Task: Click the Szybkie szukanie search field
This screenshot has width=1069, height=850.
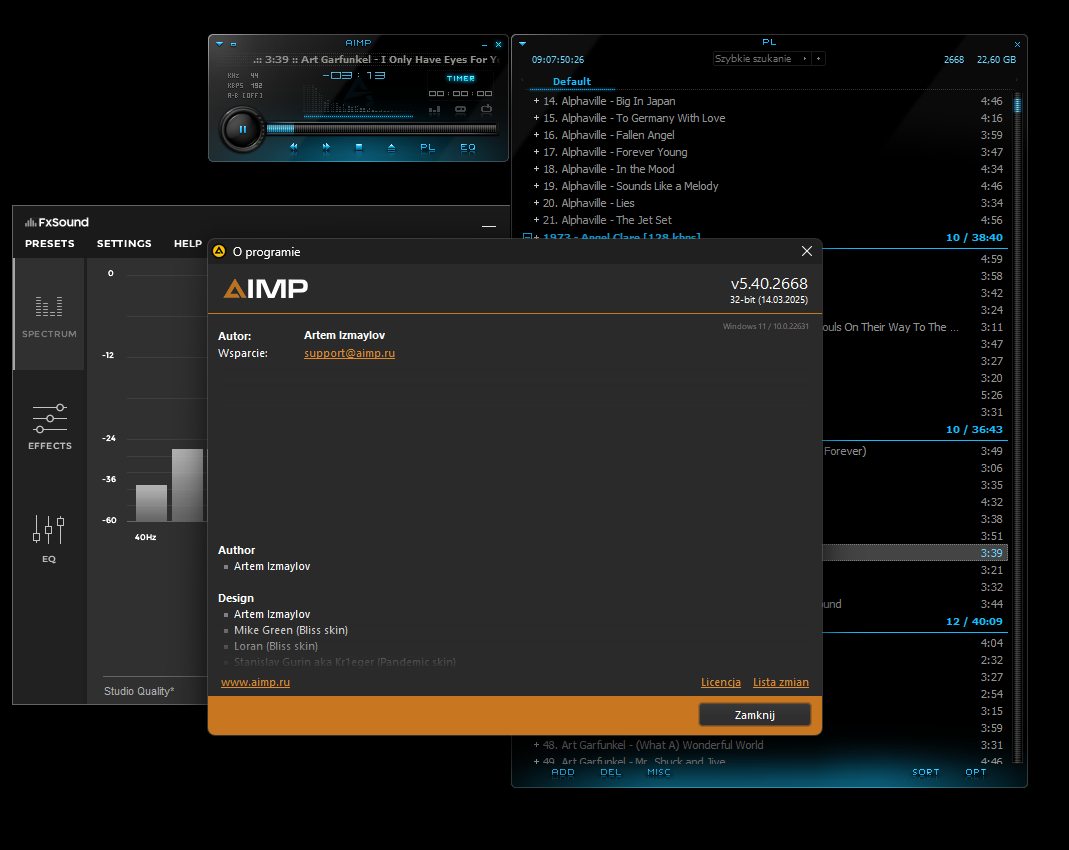Action: tap(755, 59)
